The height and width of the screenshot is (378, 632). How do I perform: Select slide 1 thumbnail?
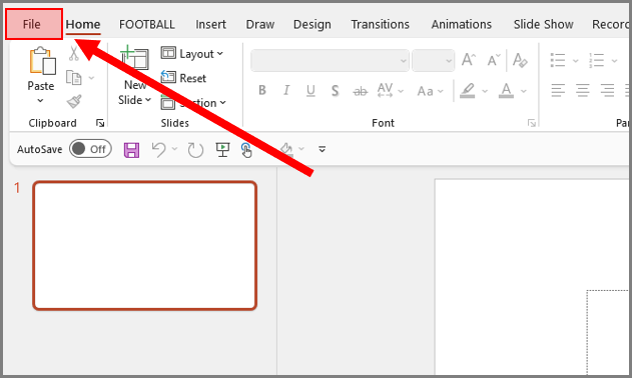coord(145,245)
